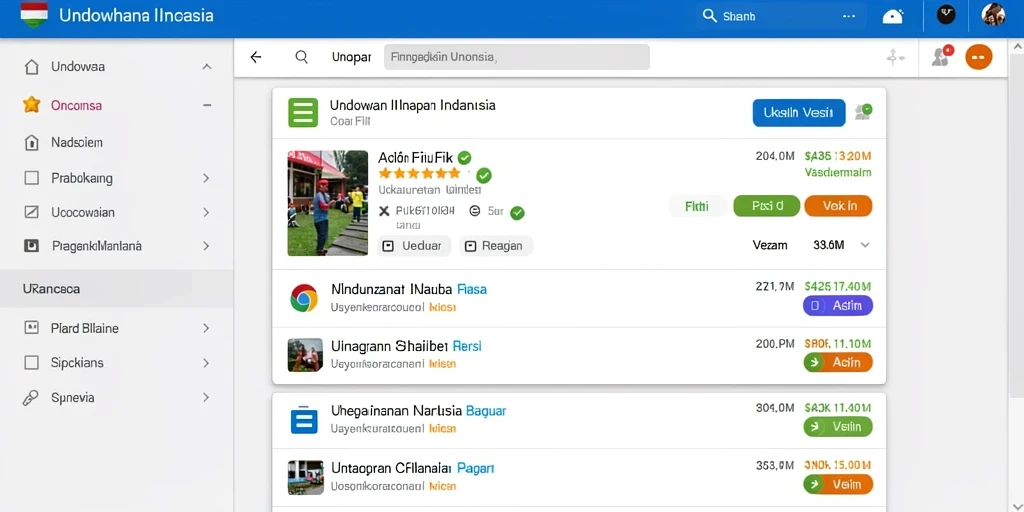Viewport: 1024px width, 512px height.
Task: Open the Fiasa link
Action: tap(472, 289)
